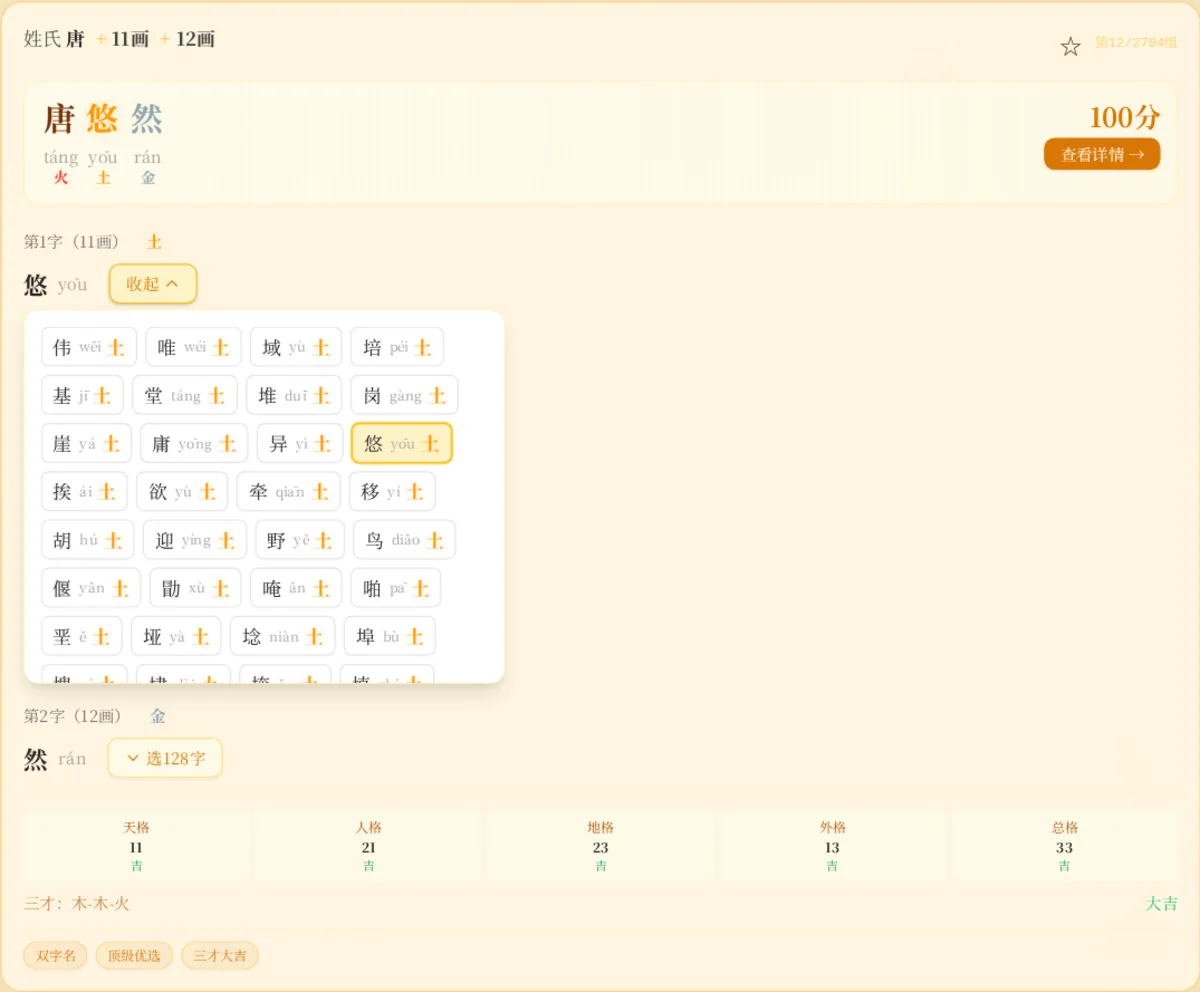The height and width of the screenshot is (992, 1200).
Task: Pick the 域 yù chip
Action: (296, 347)
